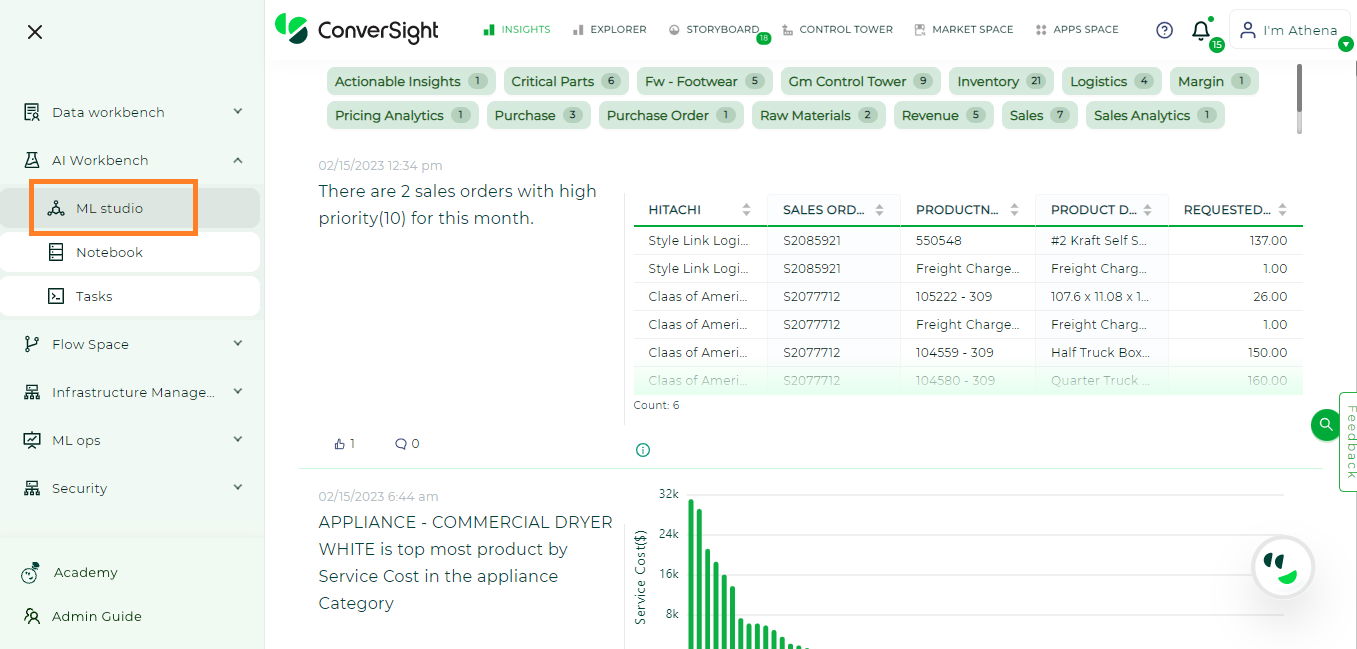This screenshot has height=649, width=1357.
Task: Expand the Security chevron
Action: (x=238, y=487)
